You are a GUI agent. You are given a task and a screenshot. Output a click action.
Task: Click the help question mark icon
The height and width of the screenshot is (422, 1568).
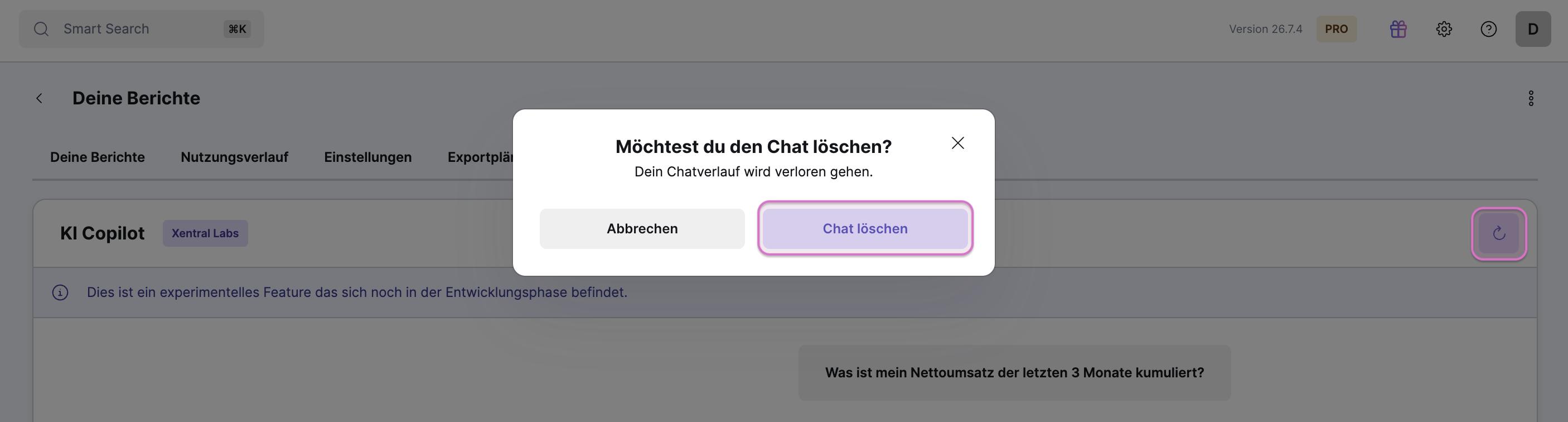[x=1488, y=29]
